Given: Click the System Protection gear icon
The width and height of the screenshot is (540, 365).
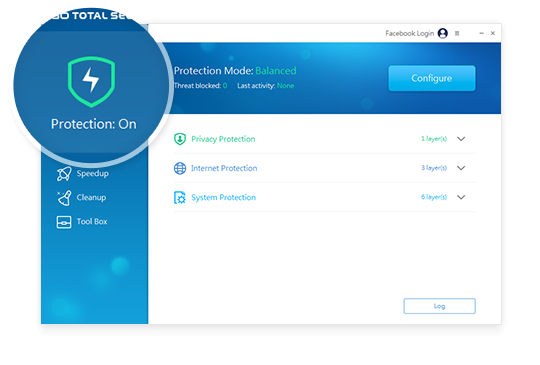Looking at the screenshot, I should (x=180, y=197).
